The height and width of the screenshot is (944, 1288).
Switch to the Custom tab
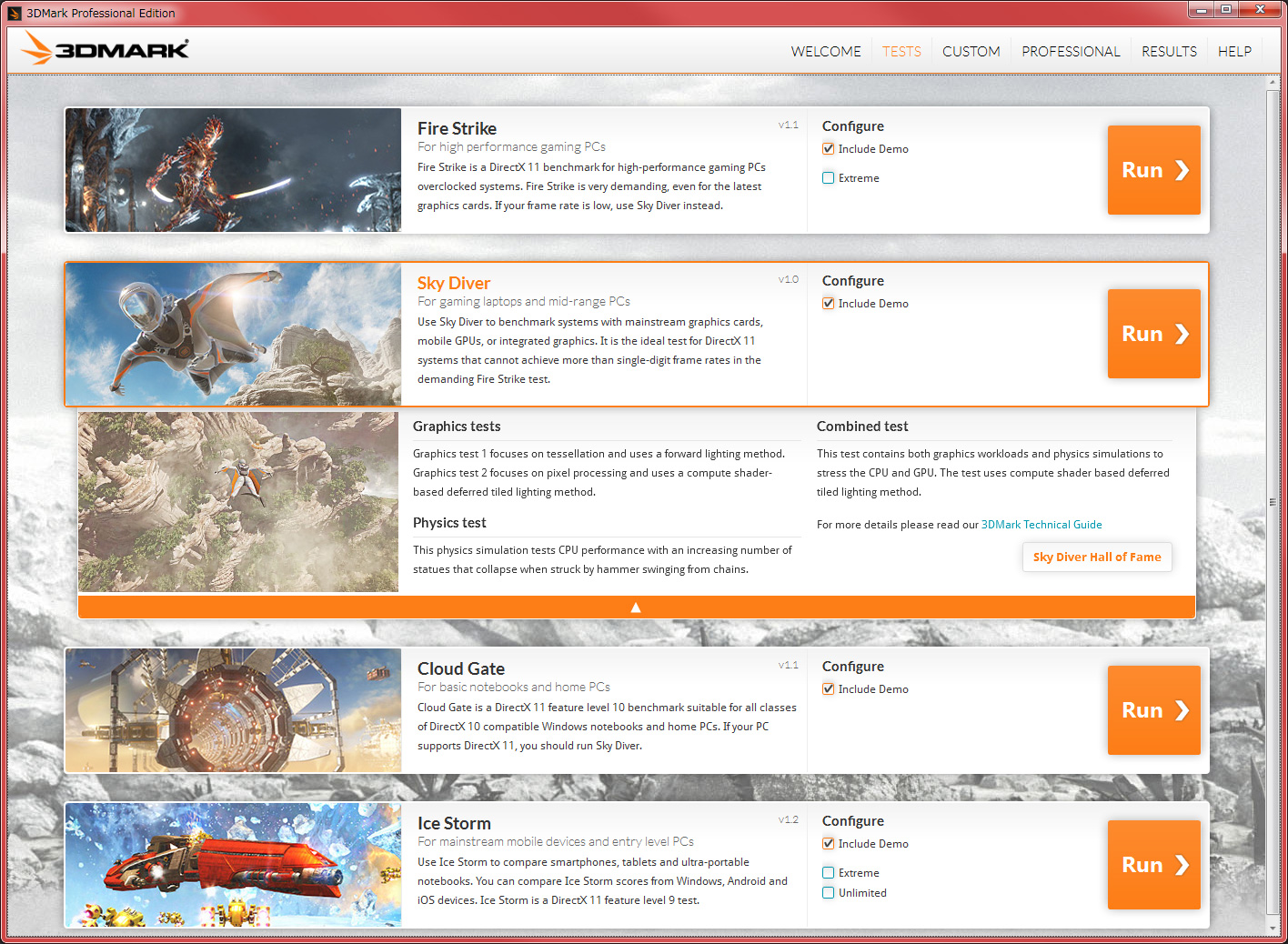[971, 52]
